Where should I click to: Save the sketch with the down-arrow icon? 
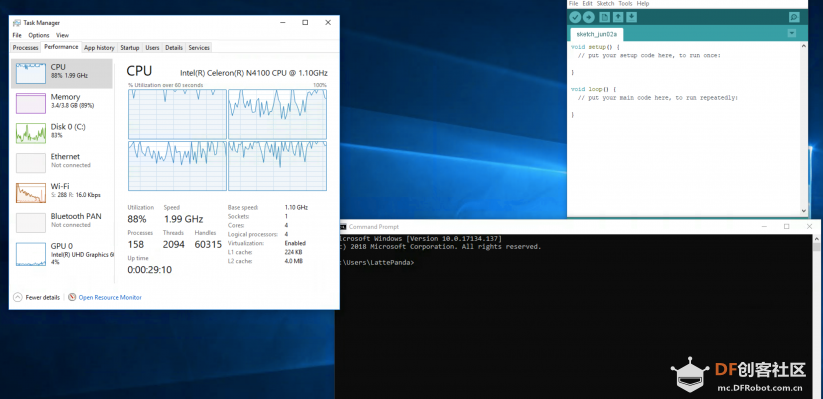[x=631, y=17]
